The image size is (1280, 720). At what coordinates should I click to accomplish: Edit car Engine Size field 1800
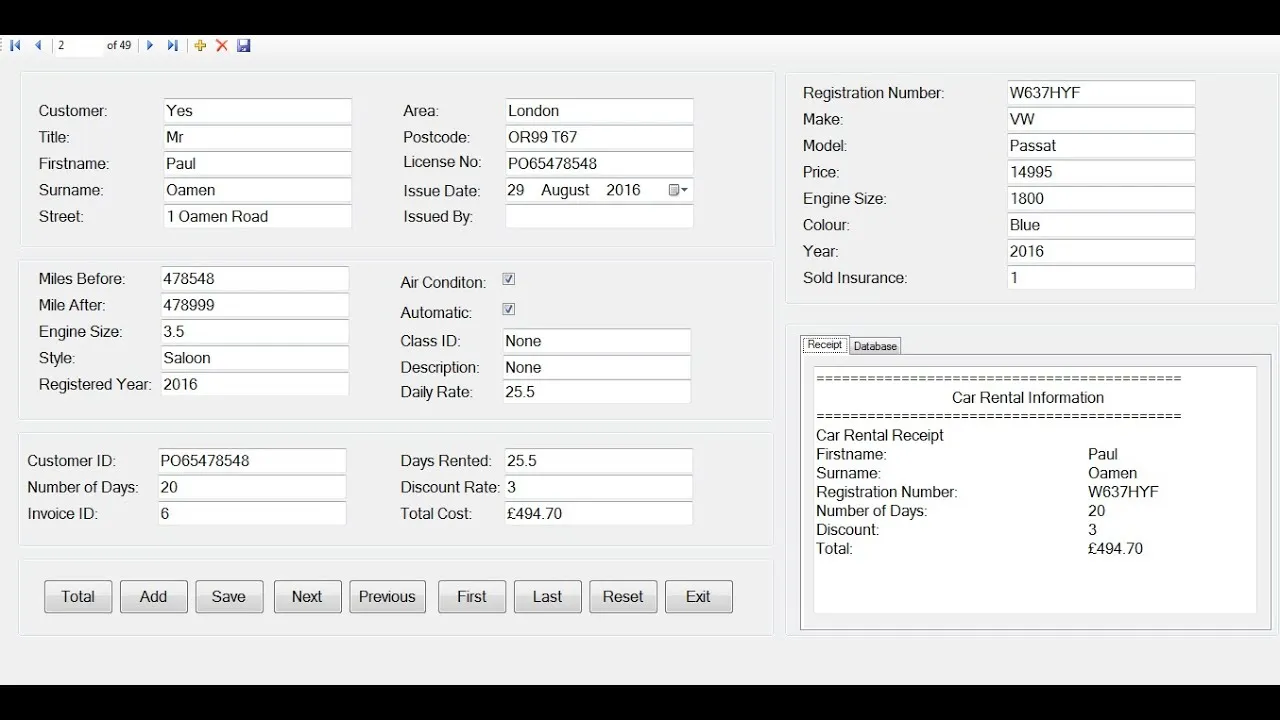pyautogui.click(x=1101, y=199)
